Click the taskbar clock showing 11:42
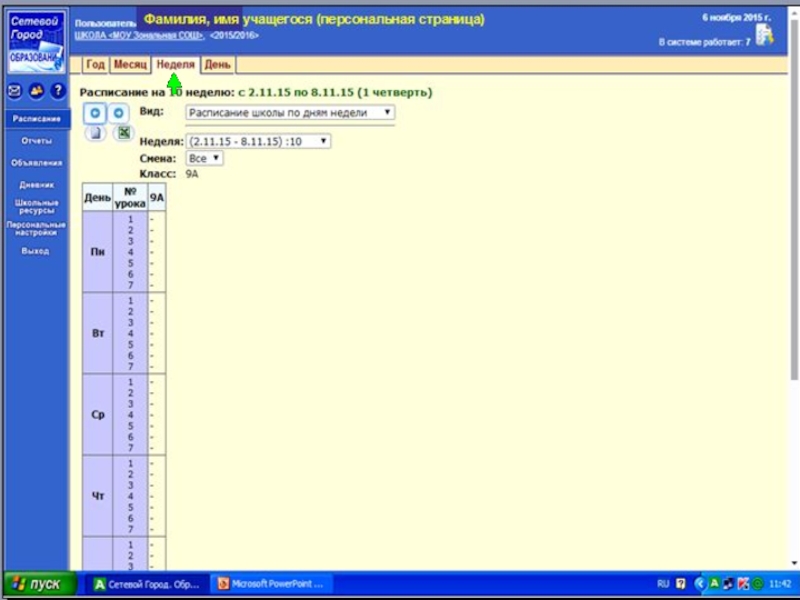The width and height of the screenshot is (800, 600). (780, 584)
